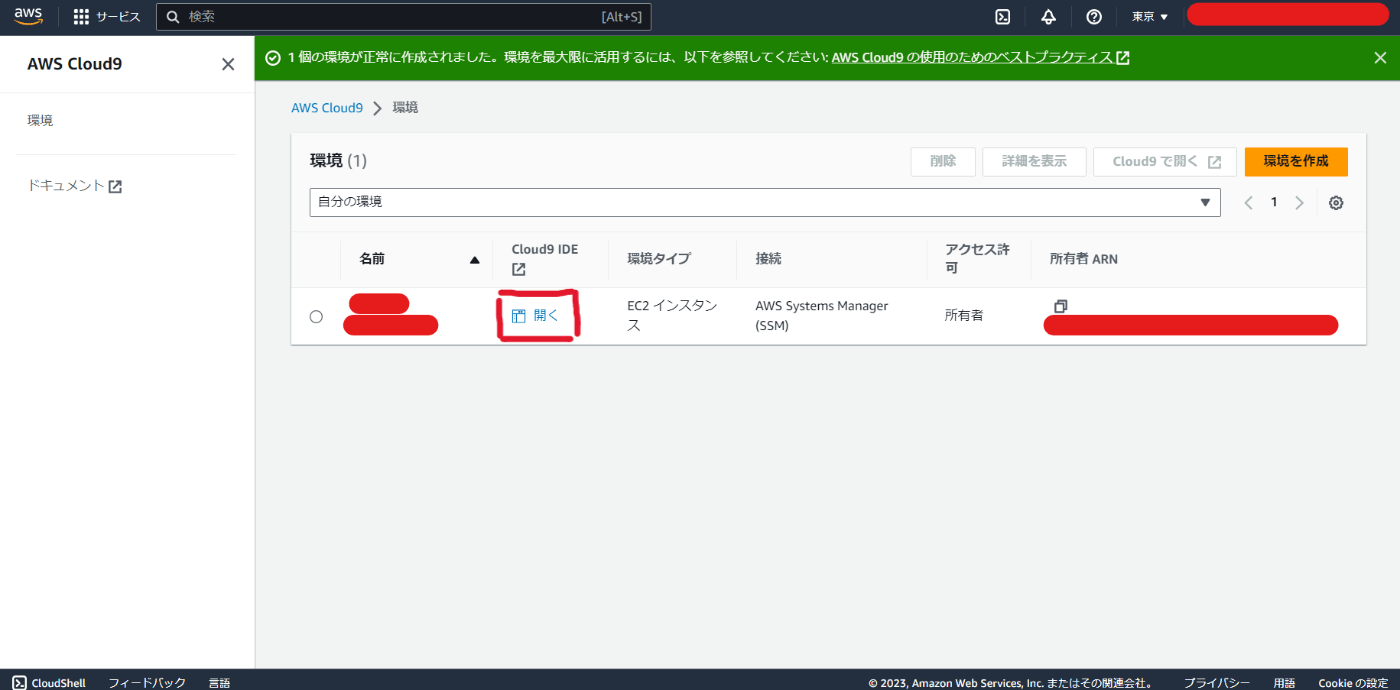Open Cookie の設定 footer link
Image resolution: width=1400 pixels, height=690 pixels.
point(1353,682)
